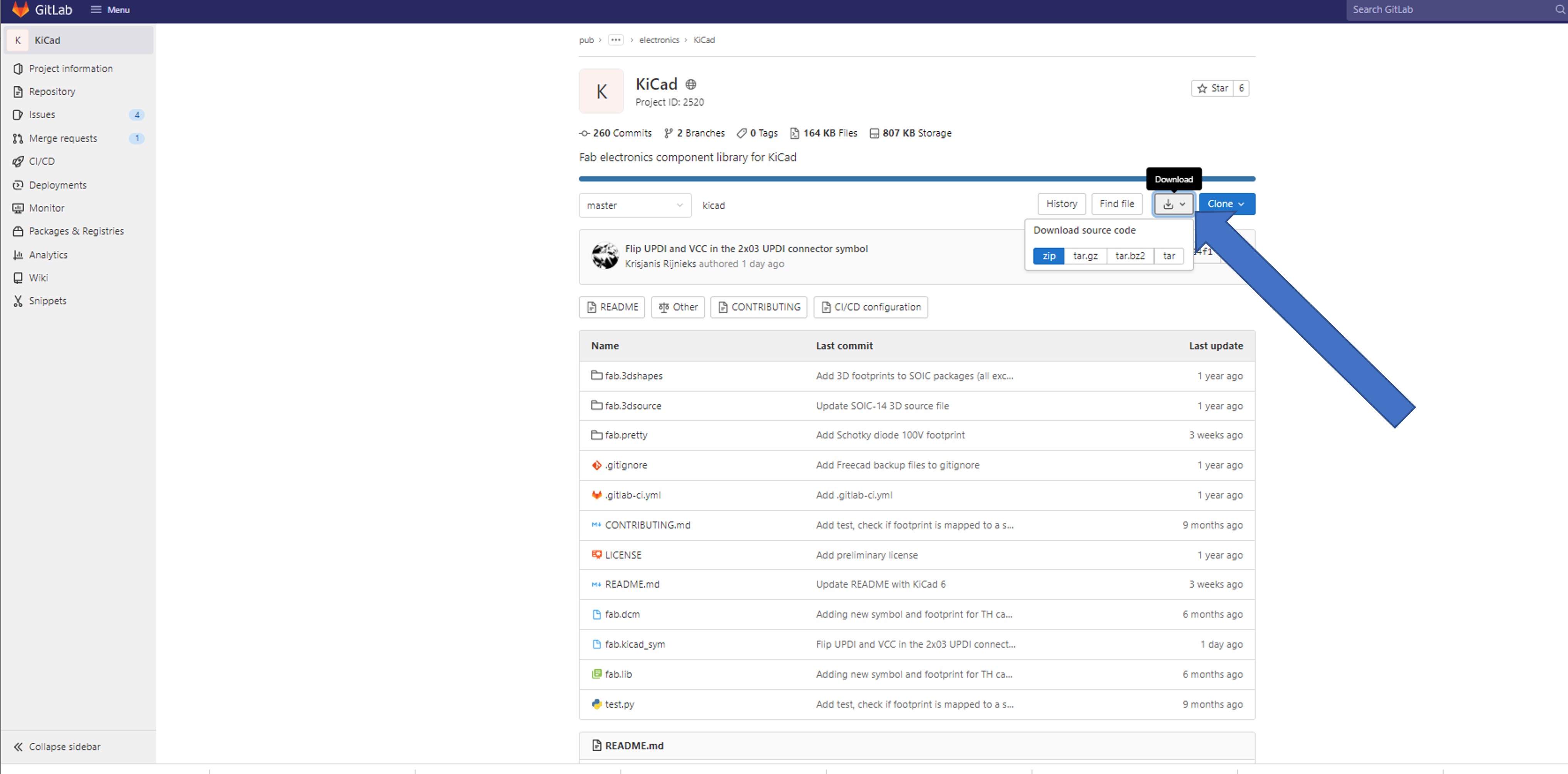Open the 807 KB Storage link
Screen dimensions: 1568x774
pos(911,133)
